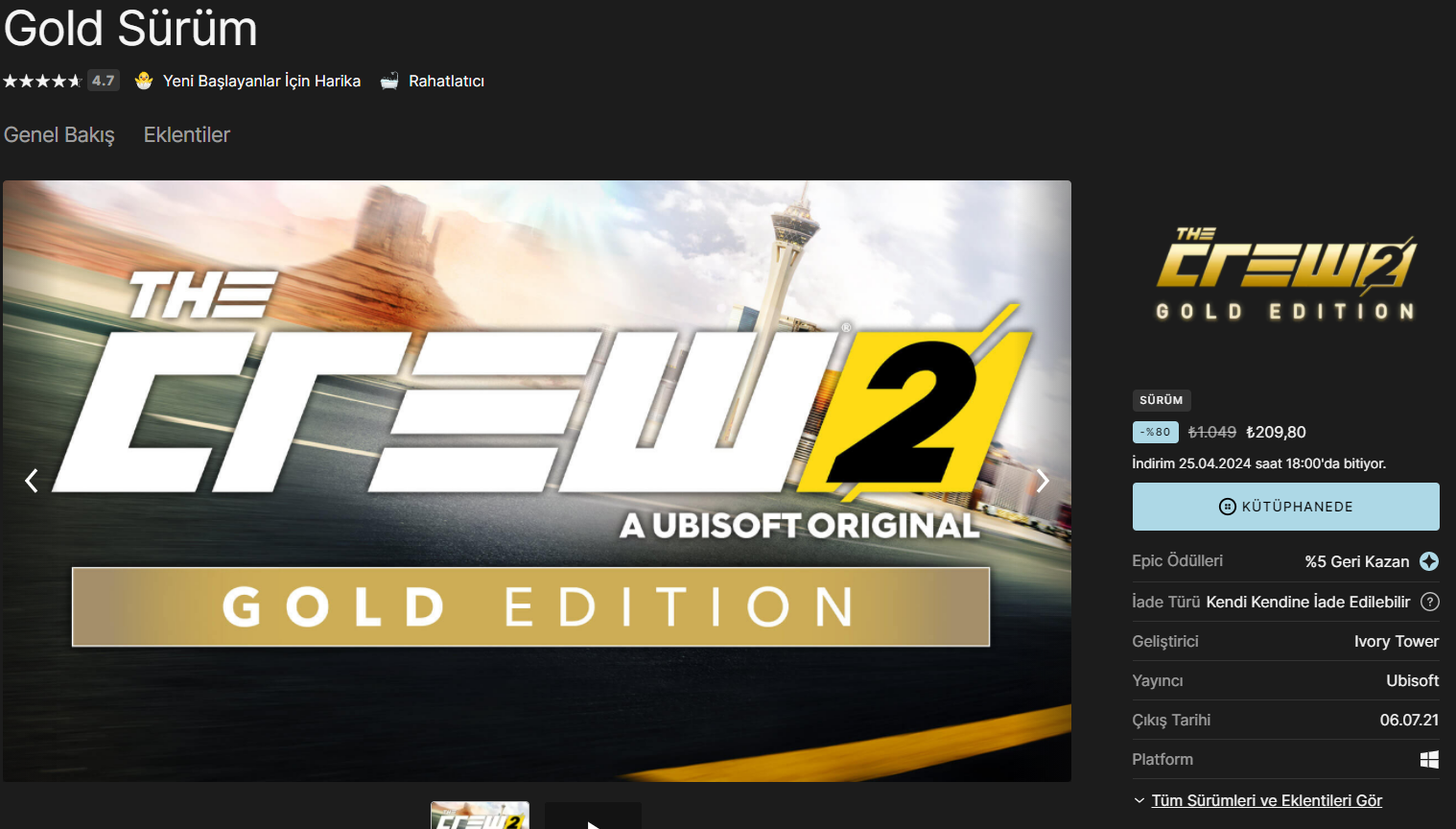Image resolution: width=1456 pixels, height=829 pixels.
Task: Click the release date 06.07.21
Action: pyautogui.click(x=1409, y=720)
